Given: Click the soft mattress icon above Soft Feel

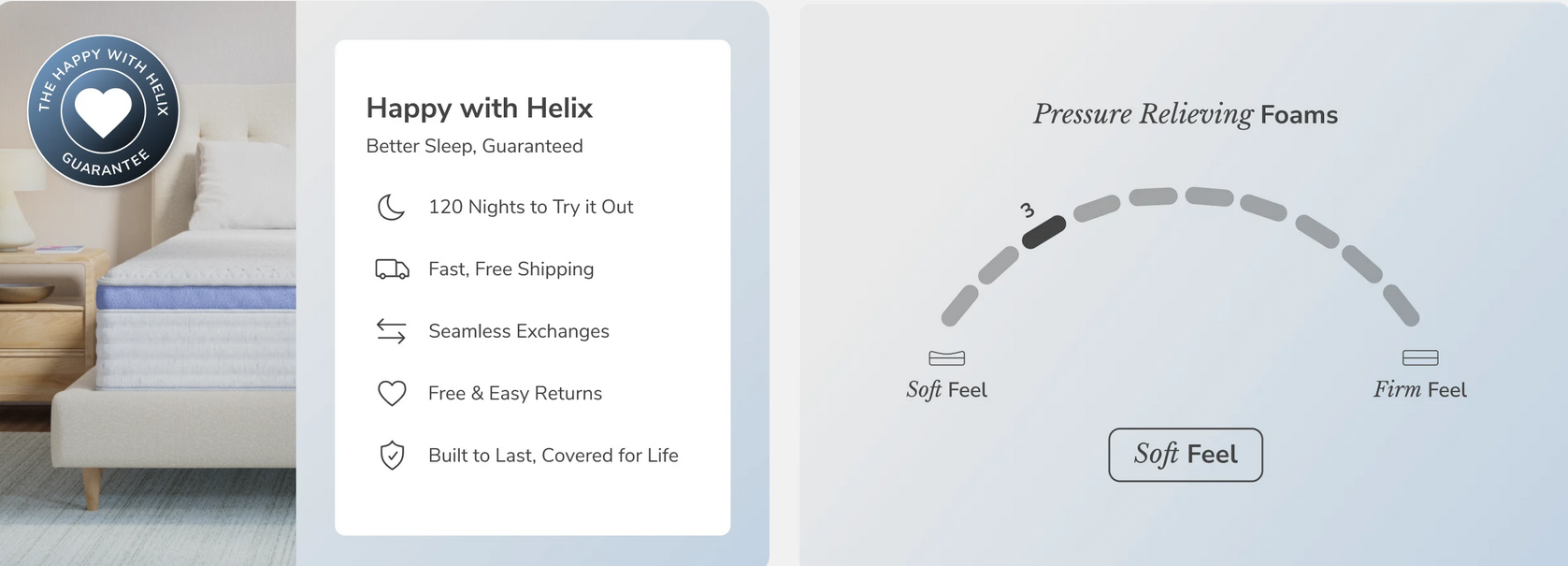Looking at the screenshot, I should [946, 358].
